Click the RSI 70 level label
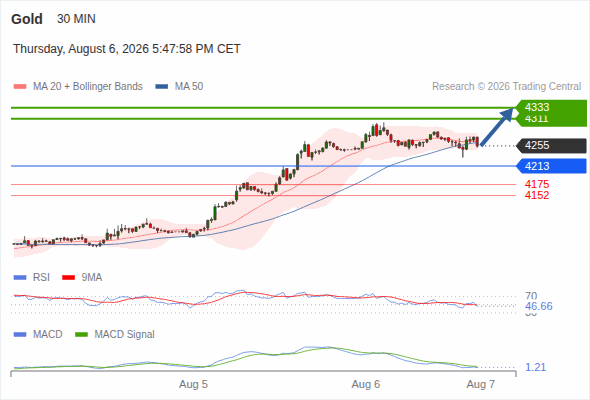 tap(531, 296)
